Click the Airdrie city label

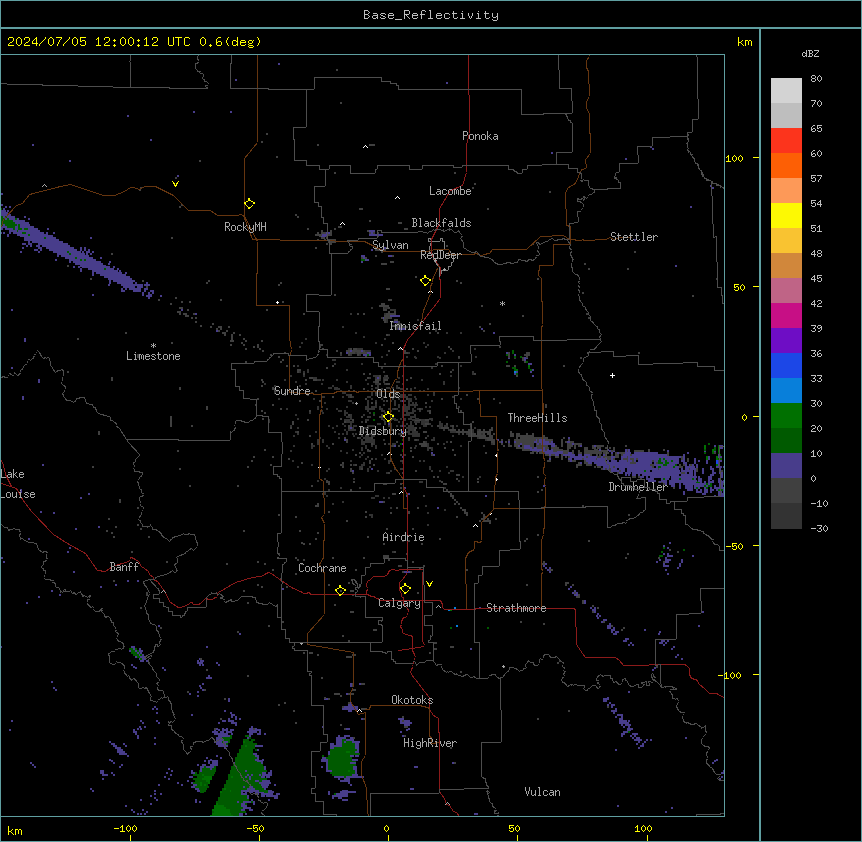(x=403, y=537)
